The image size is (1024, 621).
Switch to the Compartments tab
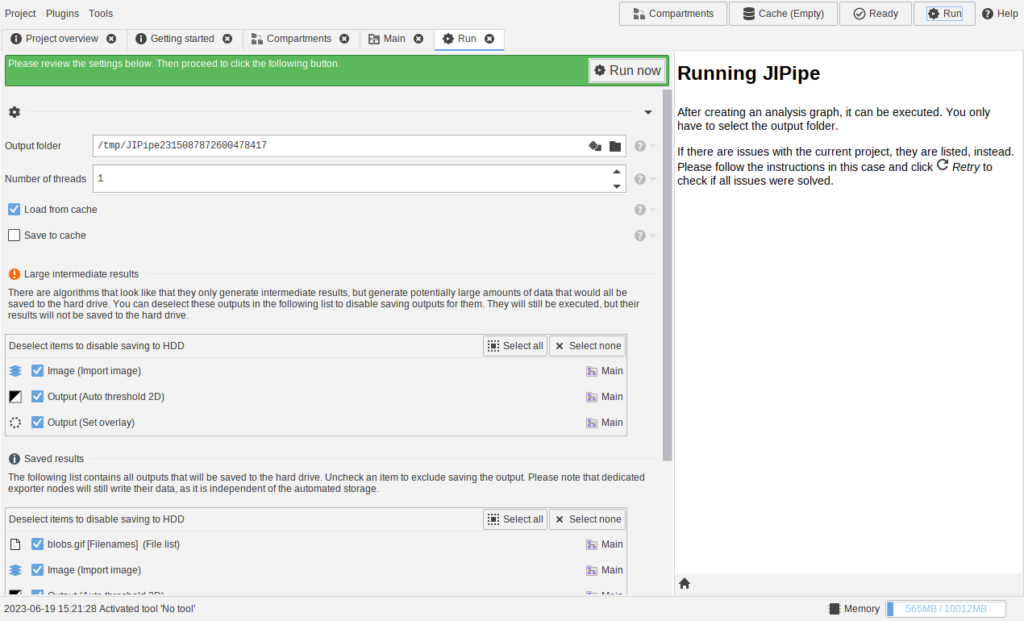(297, 39)
